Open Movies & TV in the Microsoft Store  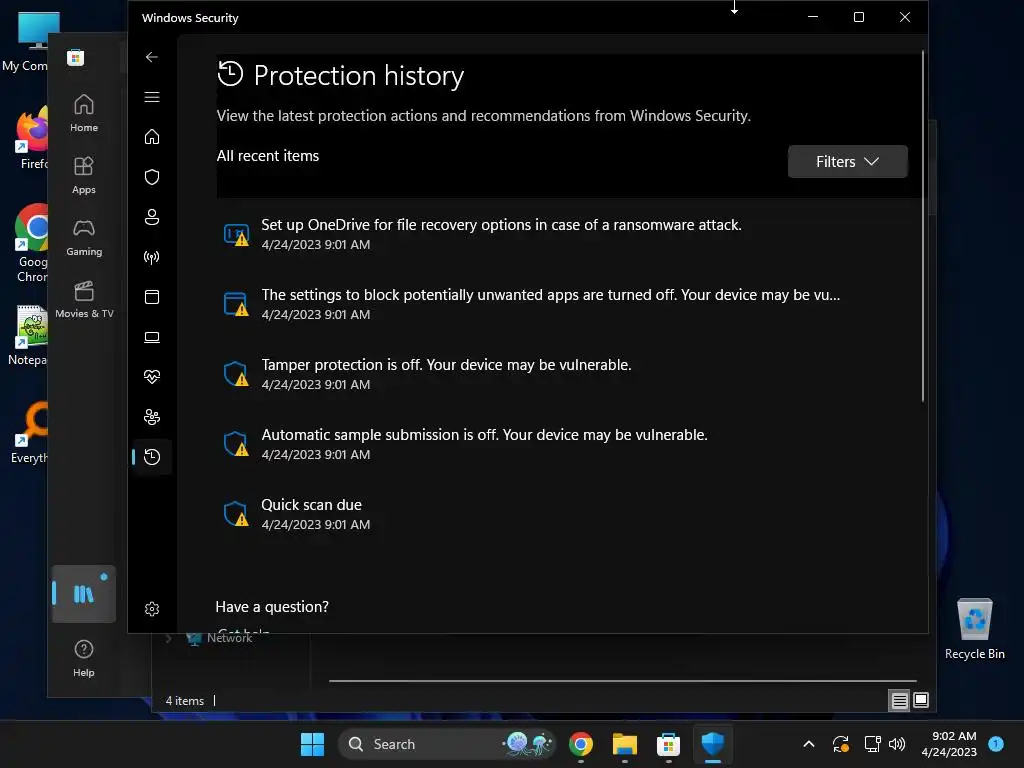[x=84, y=300]
